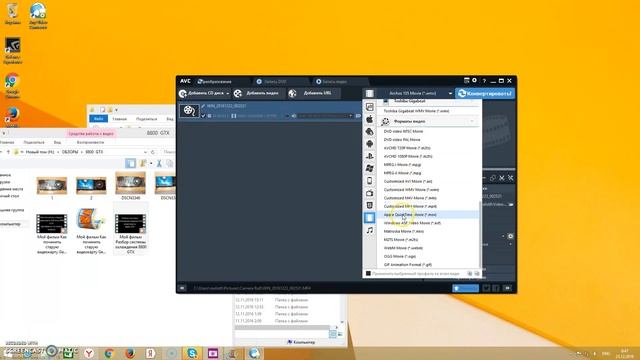The width and height of the screenshot is (640, 360).
Task: Click the horizontal scrollbar in the rear file dialog
Action: (x=282, y=327)
